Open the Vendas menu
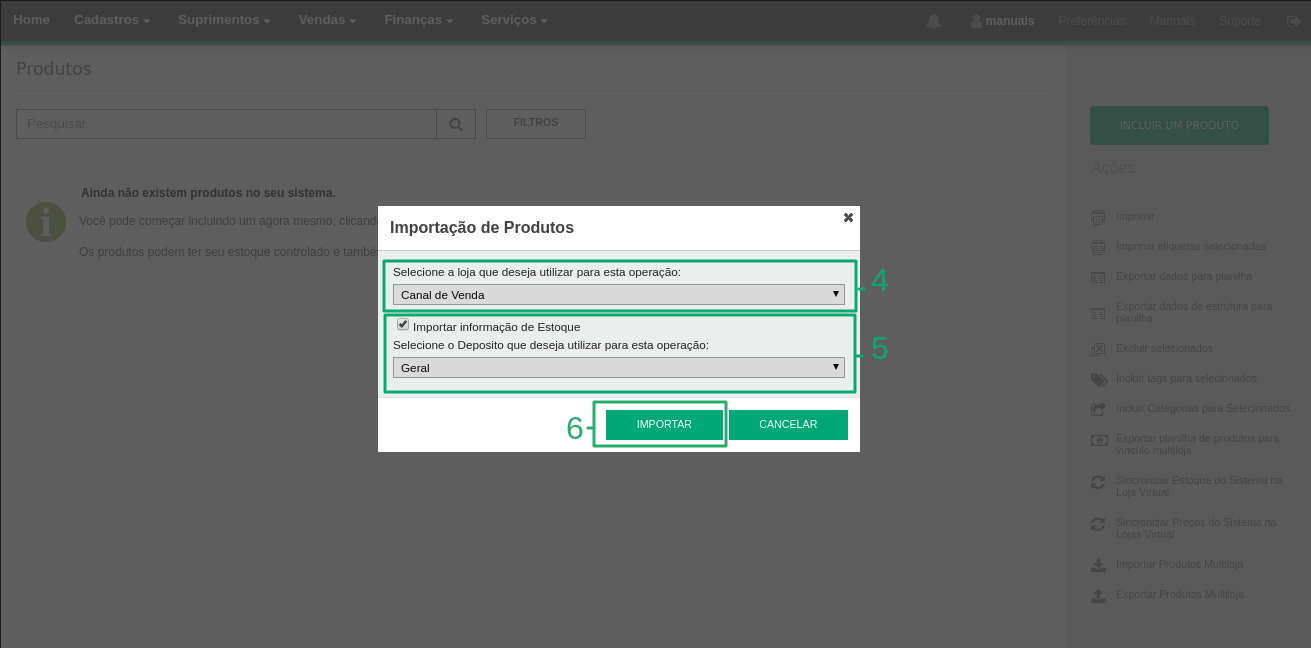The image size is (1311, 648). [x=327, y=20]
